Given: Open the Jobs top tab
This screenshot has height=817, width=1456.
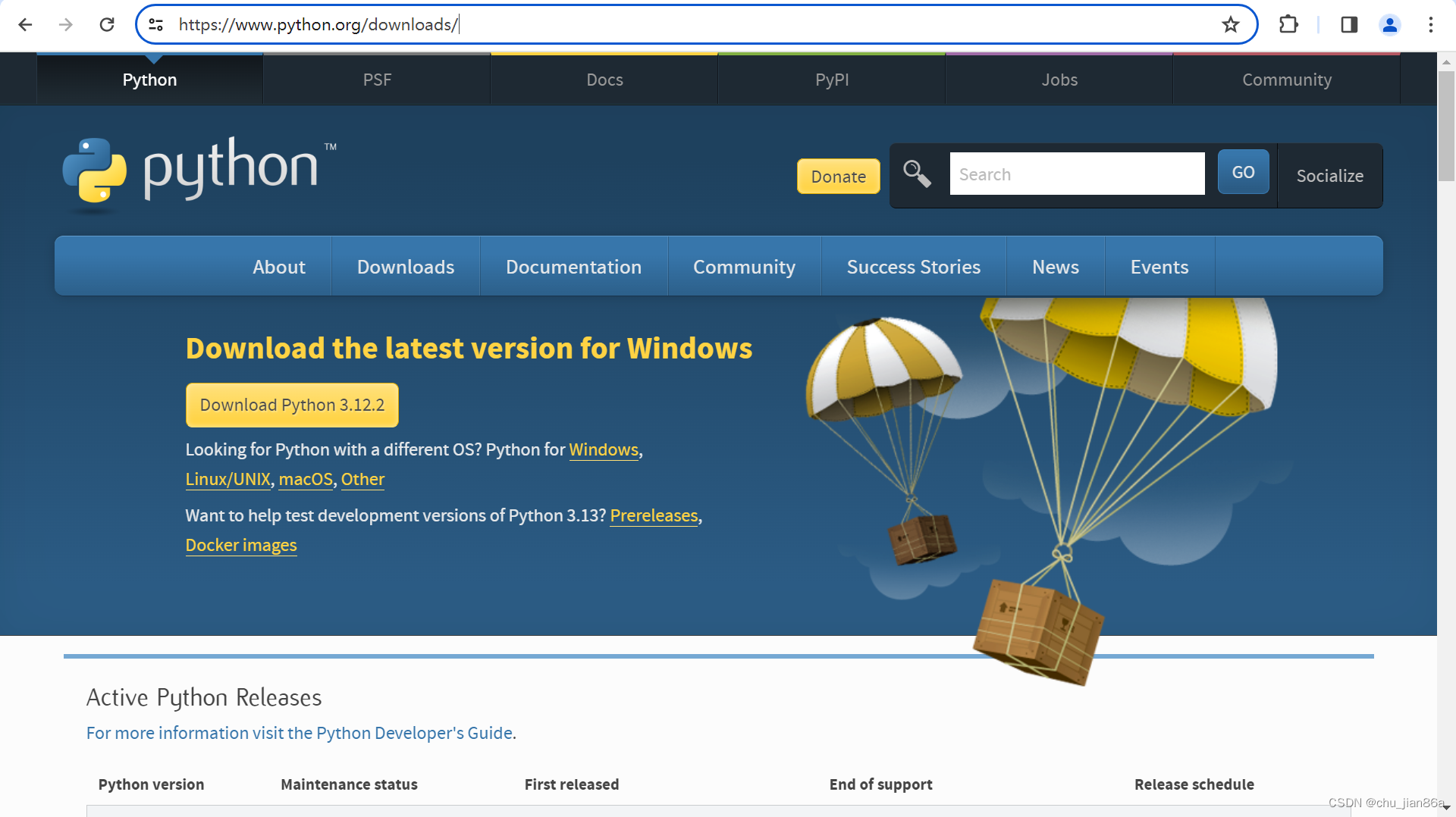Looking at the screenshot, I should point(1059,80).
